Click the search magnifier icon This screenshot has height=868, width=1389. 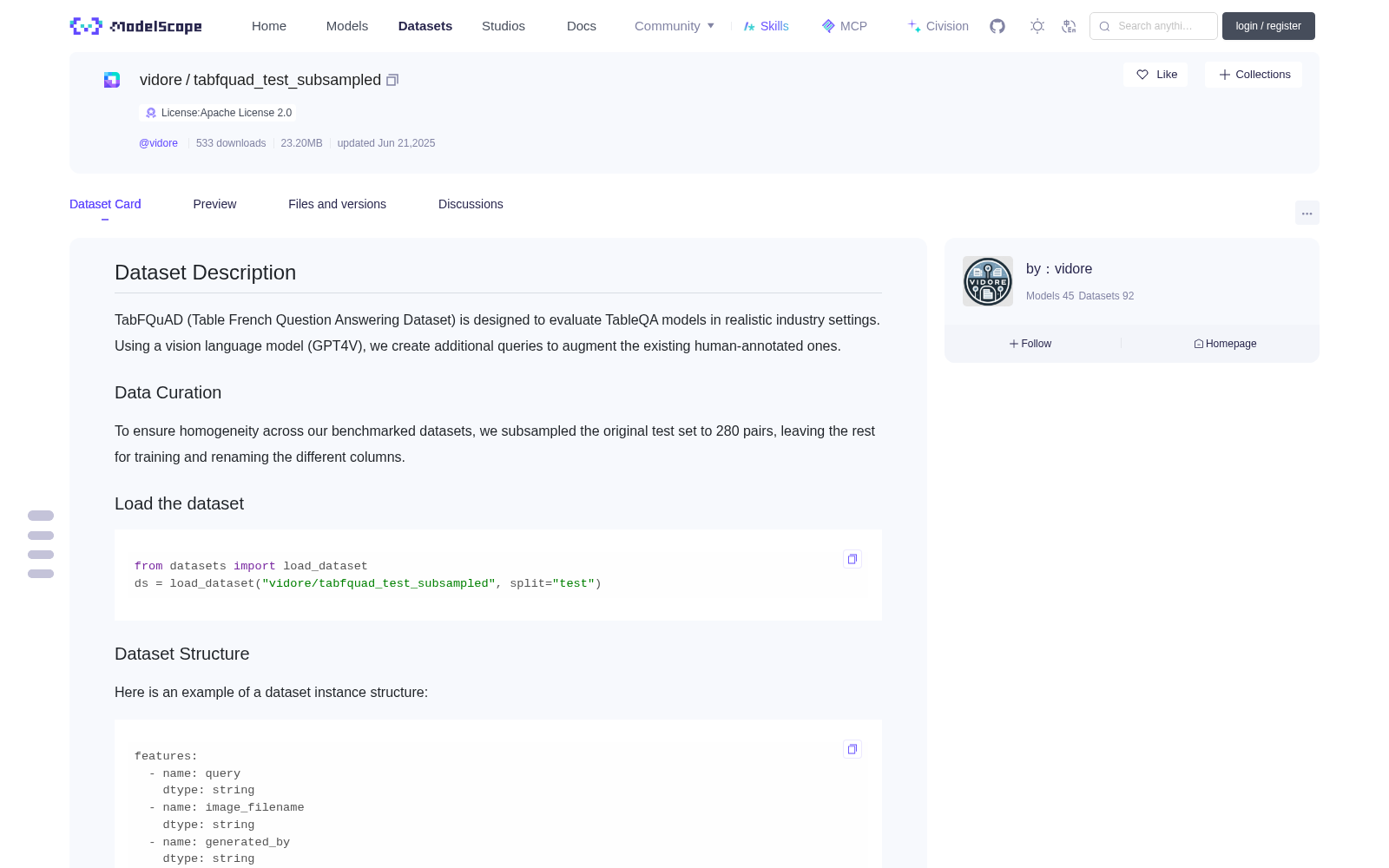click(1104, 26)
